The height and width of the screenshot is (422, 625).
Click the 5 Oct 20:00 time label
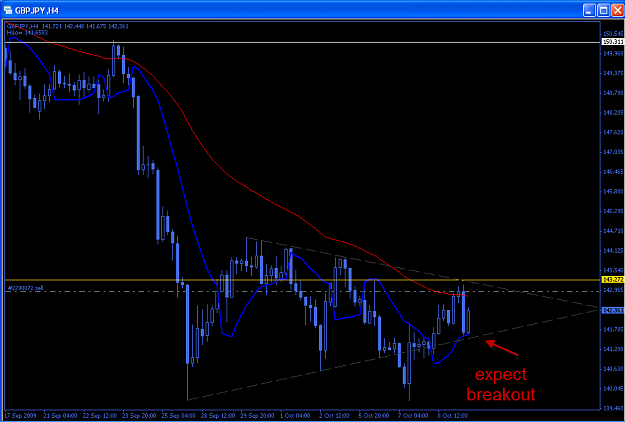pos(376,415)
